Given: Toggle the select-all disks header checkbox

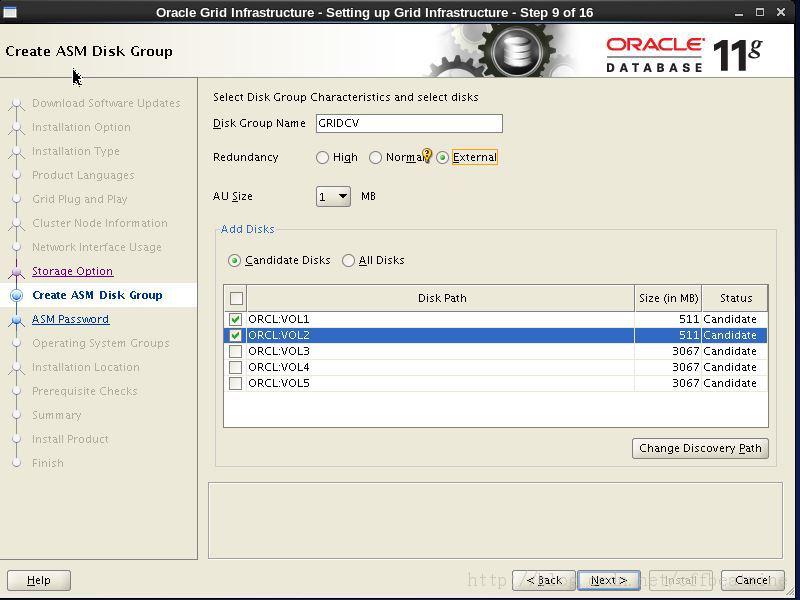Looking at the screenshot, I should [x=236, y=298].
